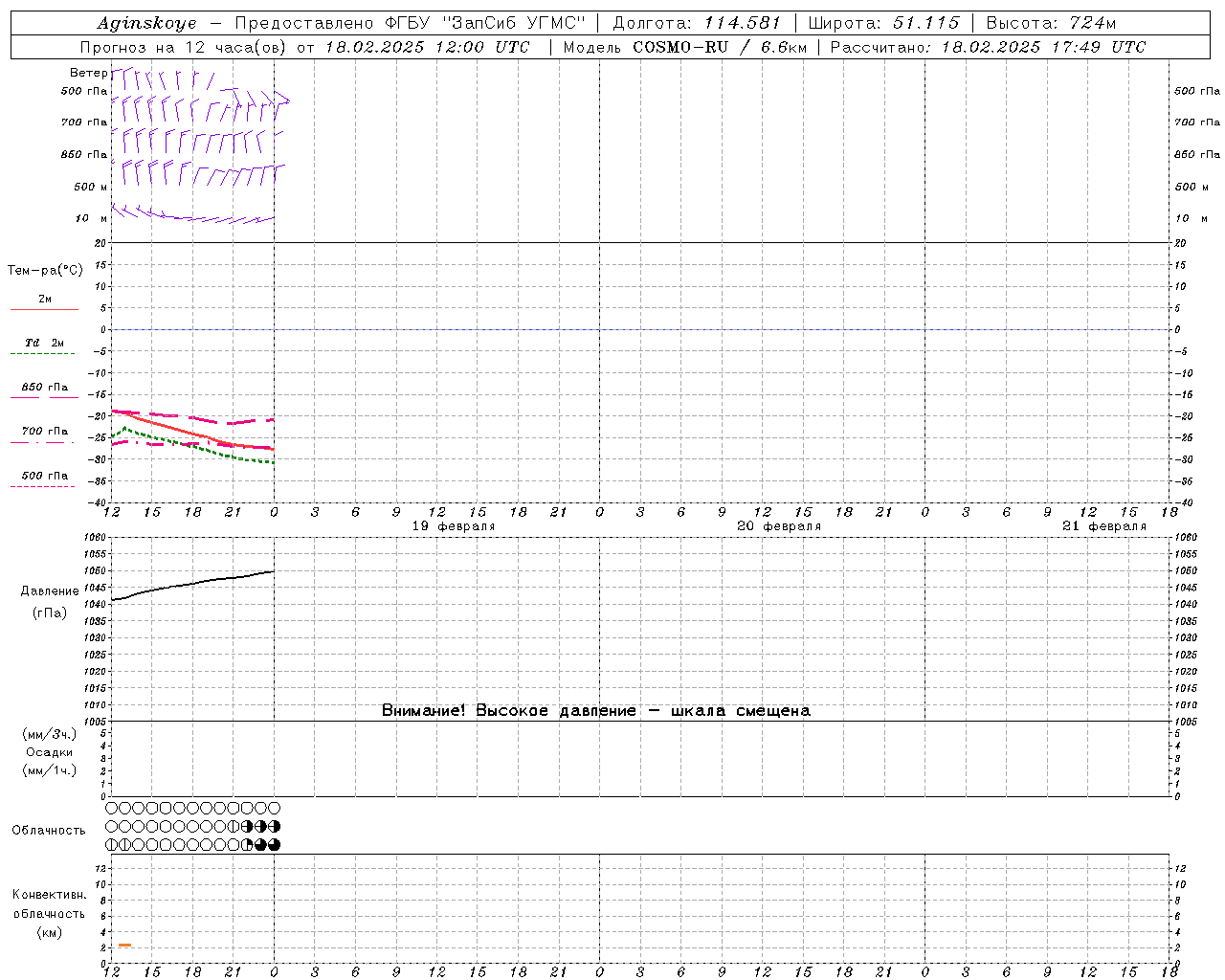Select the Высота: 724м elevation text
The width and height of the screenshot is (1225, 980).
[1051, 23]
